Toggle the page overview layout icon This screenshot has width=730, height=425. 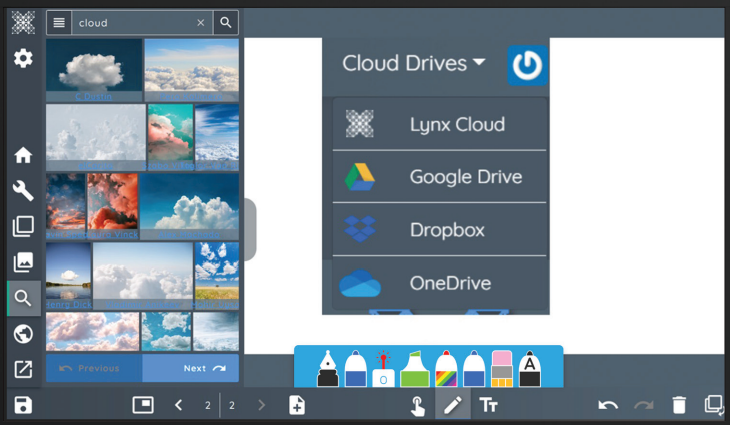click(143, 405)
